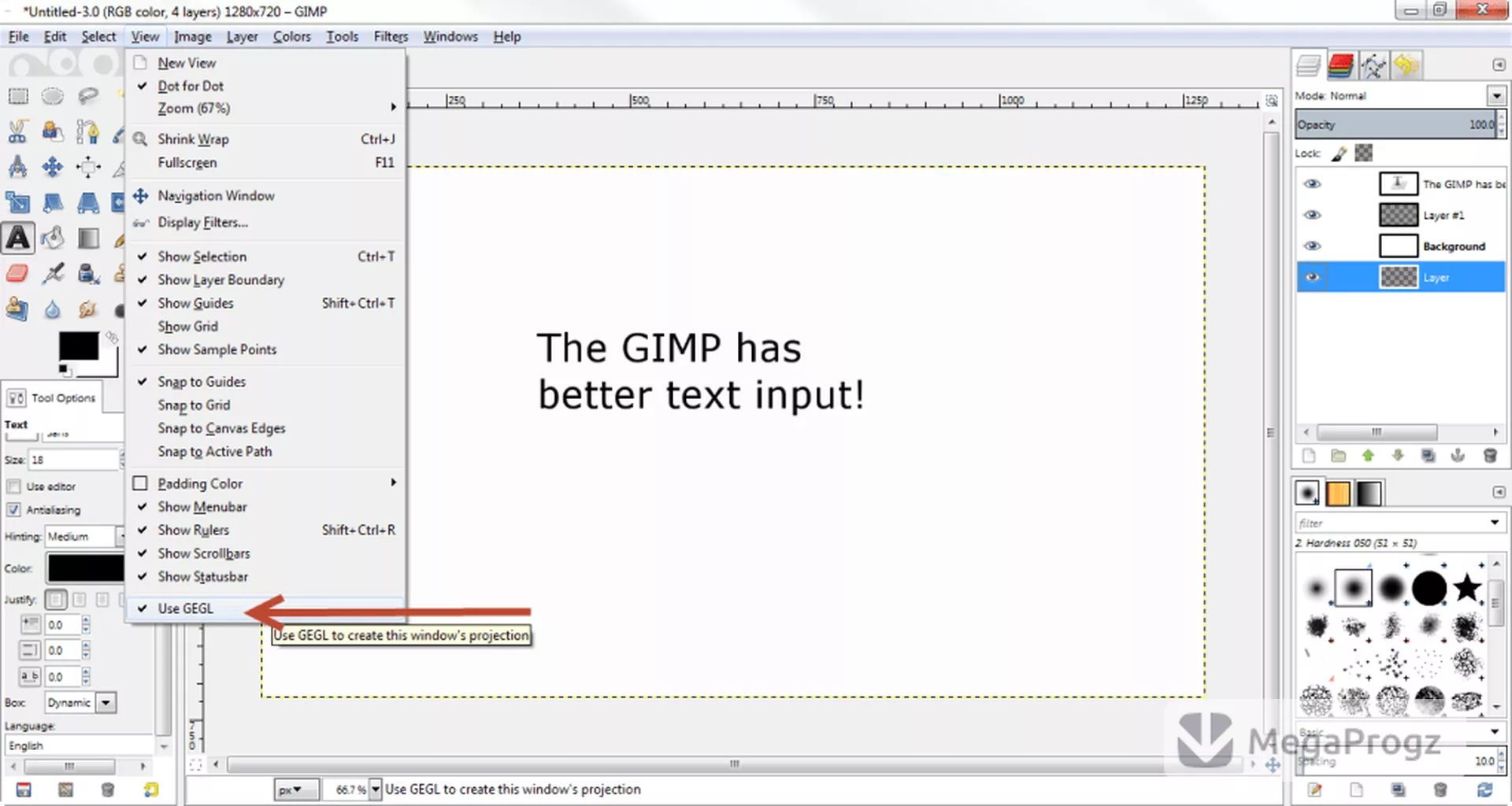Select the Bucket Fill tool
Screen dimensions: 1512x806
coord(53,238)
